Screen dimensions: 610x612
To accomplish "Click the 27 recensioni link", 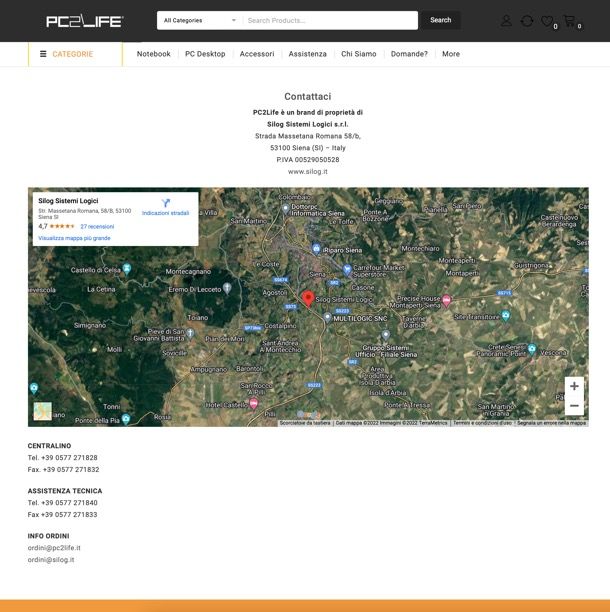I will [x=97, y=226].
